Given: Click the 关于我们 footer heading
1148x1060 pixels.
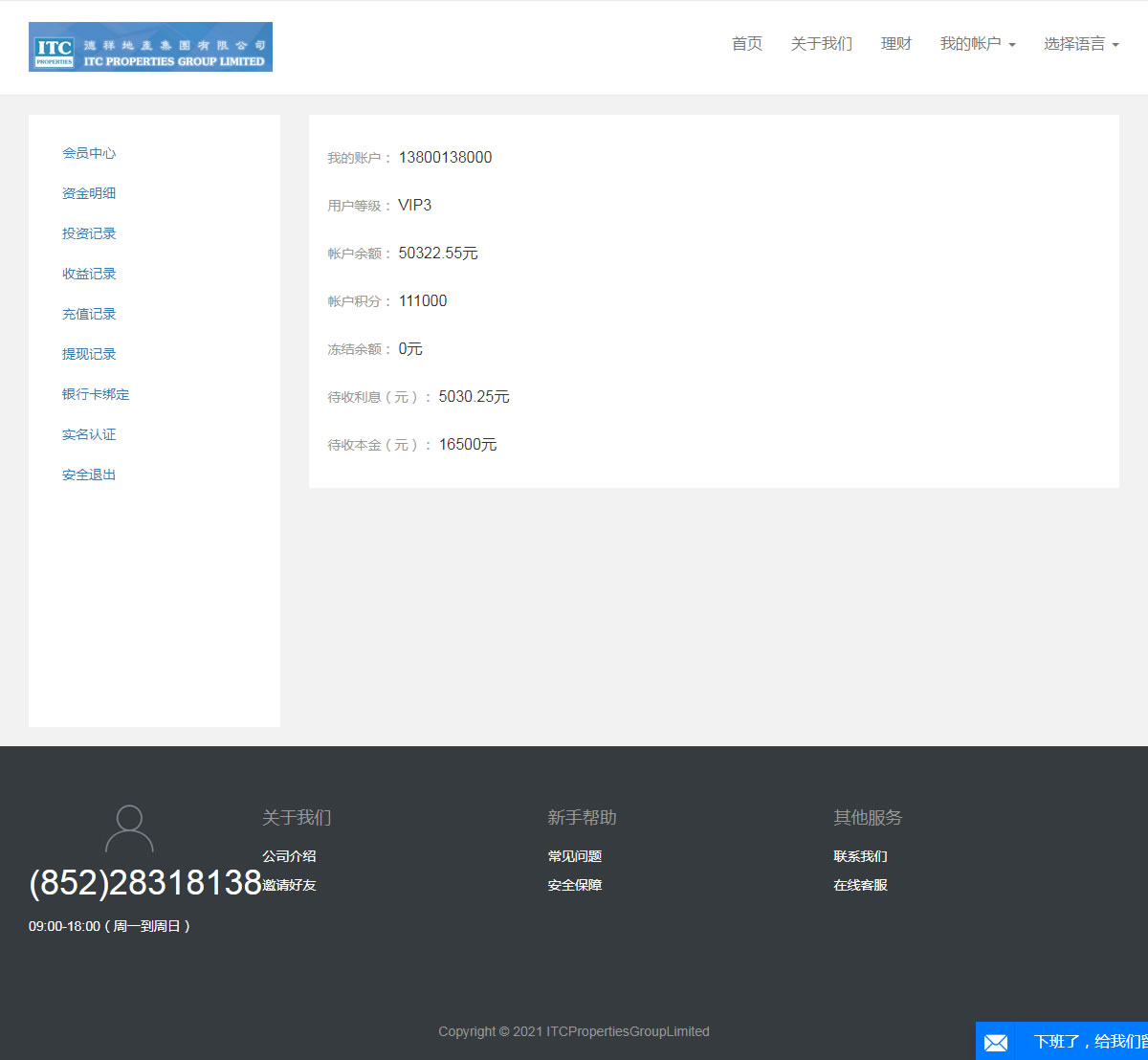Looking at the screenshot, I should [x=297, y=817].
